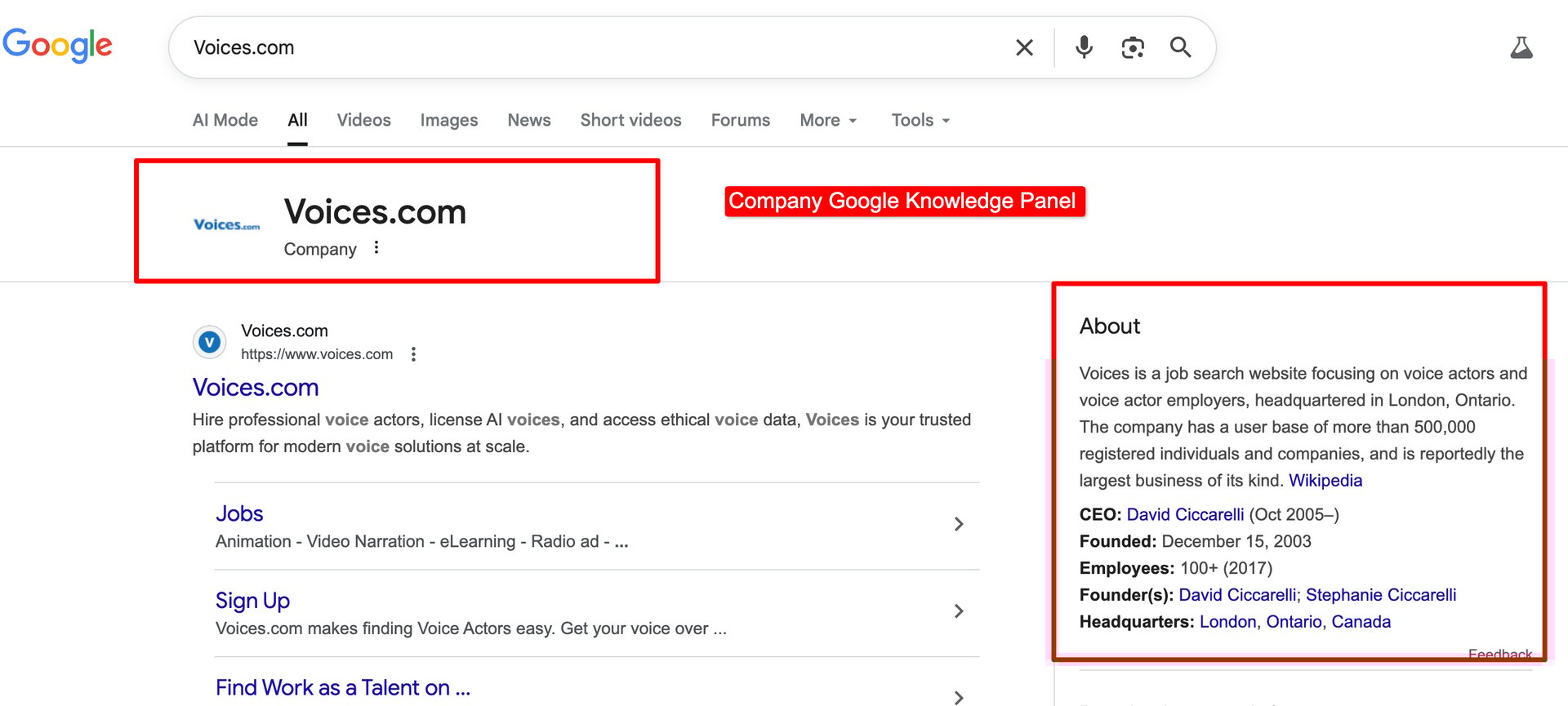This screenshot has width=1568, height=706.
Task: Click the Company label under Voices.com title
Action: point(320,250)
